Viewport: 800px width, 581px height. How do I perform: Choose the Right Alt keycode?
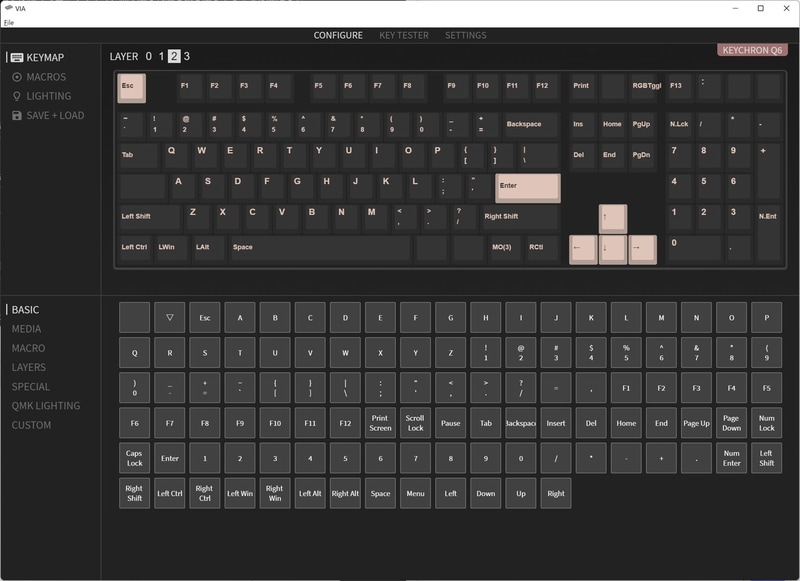[345, 493]
